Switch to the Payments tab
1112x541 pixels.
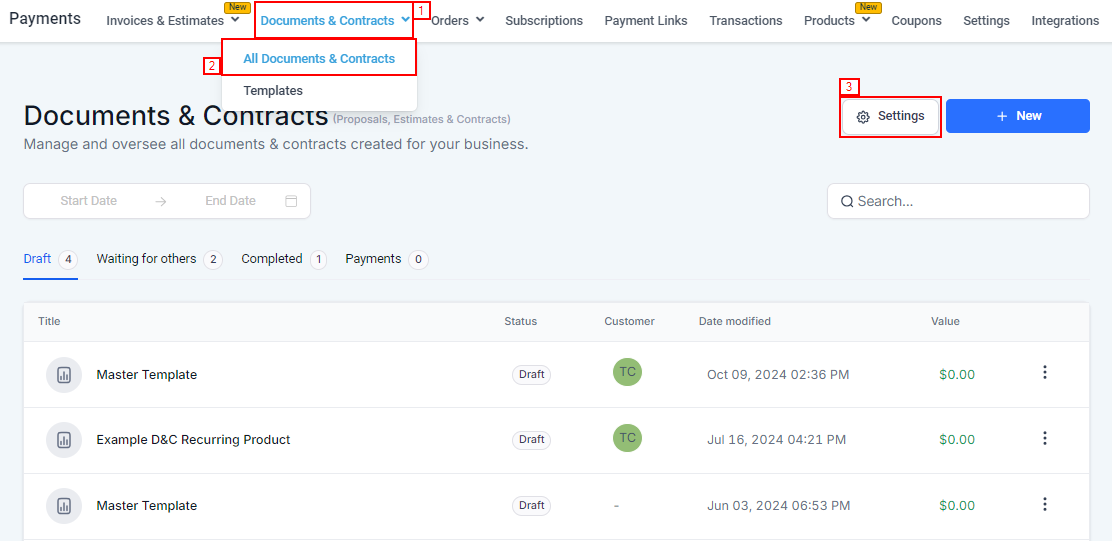(387, 260)
